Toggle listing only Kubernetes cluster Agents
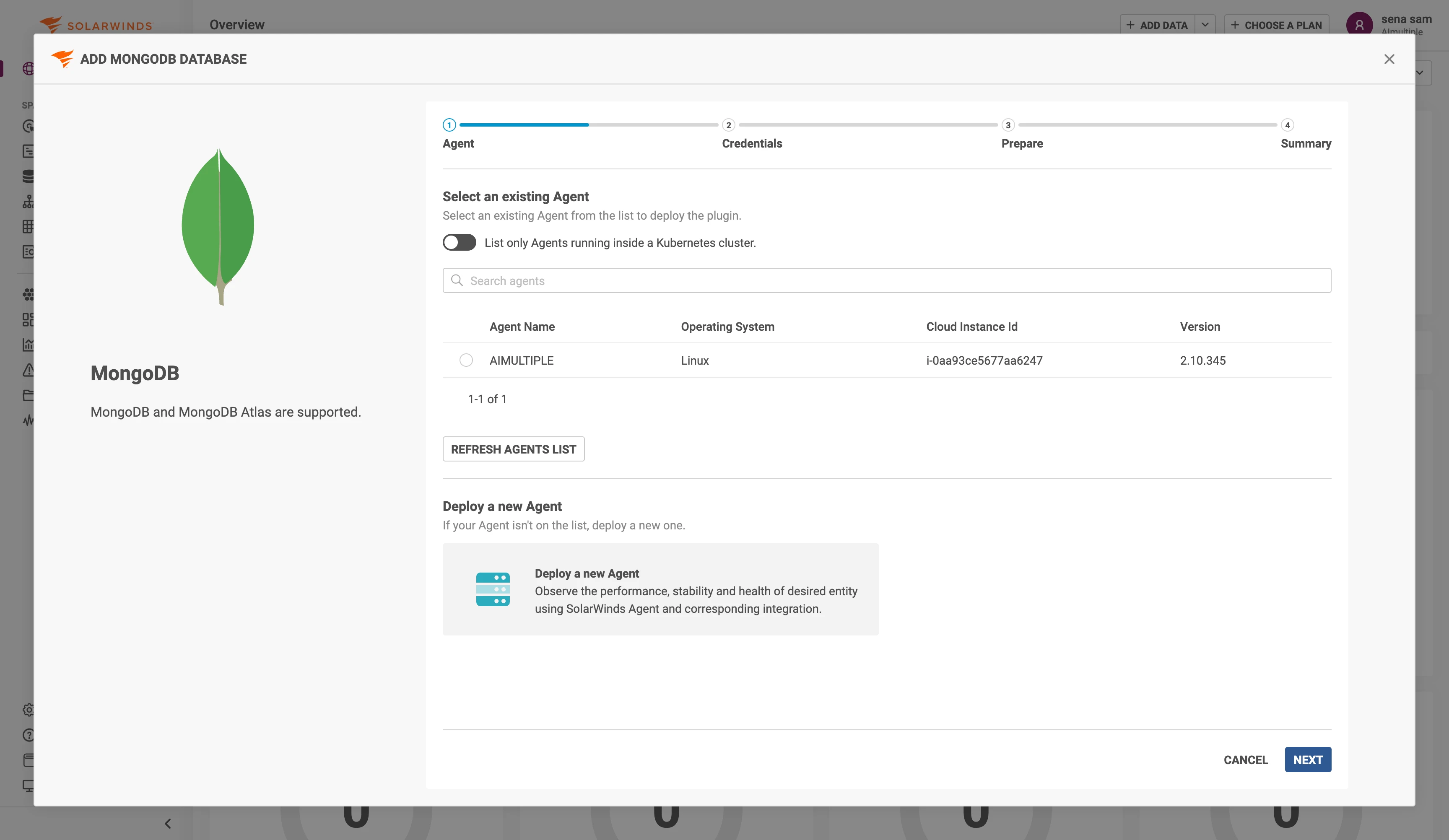 (x=459, y=242)
